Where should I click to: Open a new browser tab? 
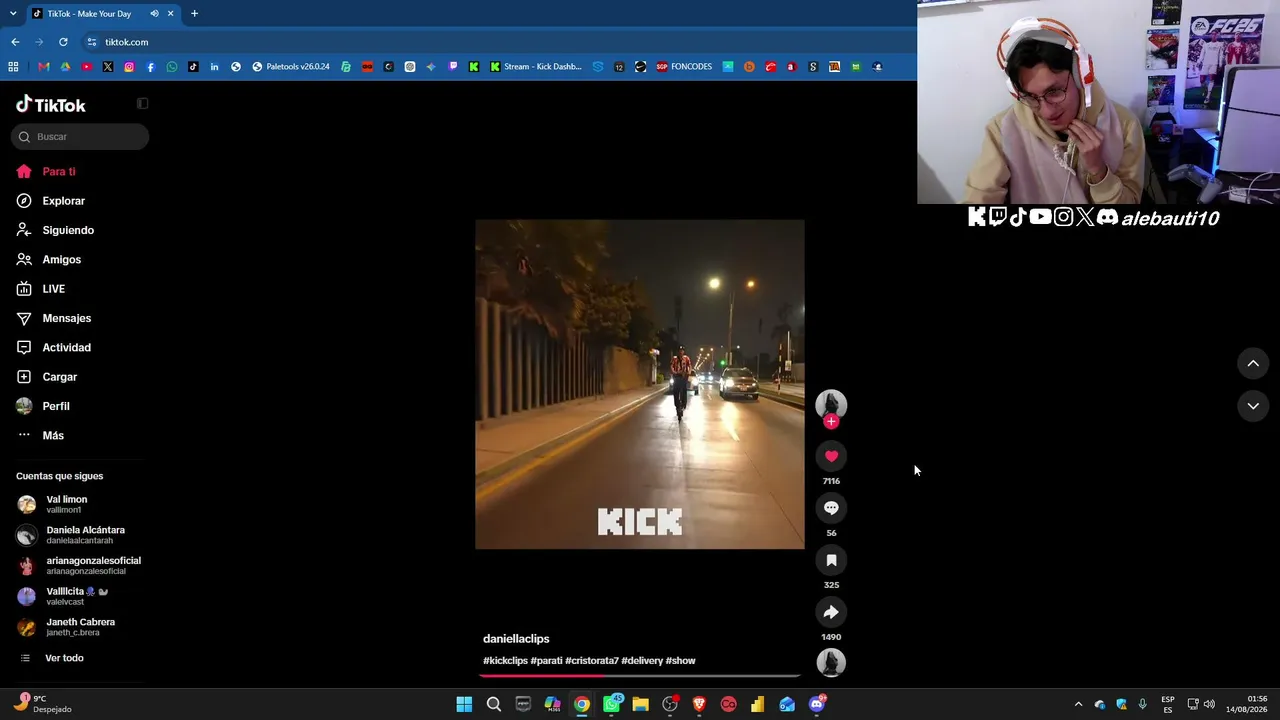[x=194, y=14]
